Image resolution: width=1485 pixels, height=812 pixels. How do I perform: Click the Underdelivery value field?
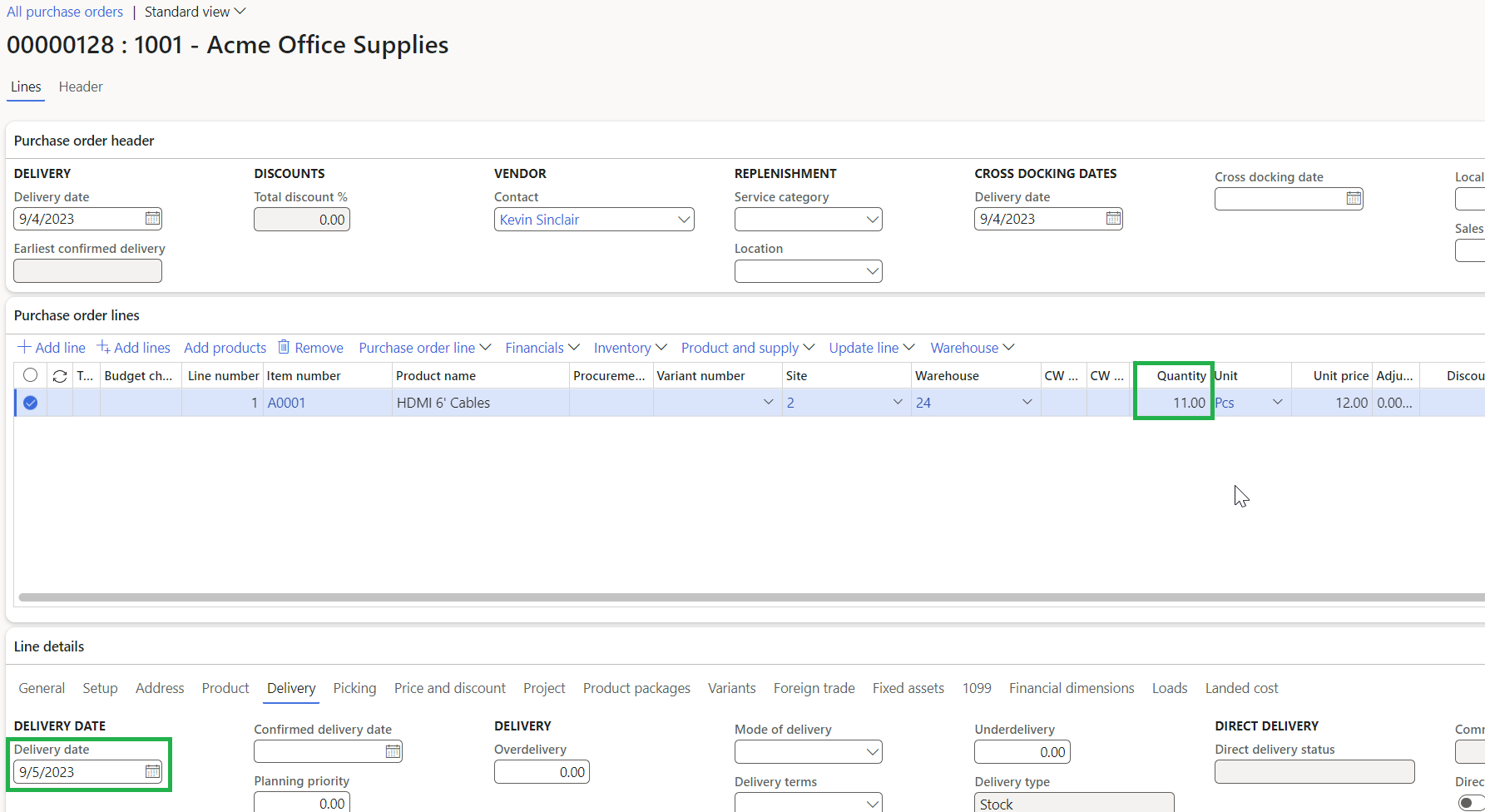point(1022,751)
